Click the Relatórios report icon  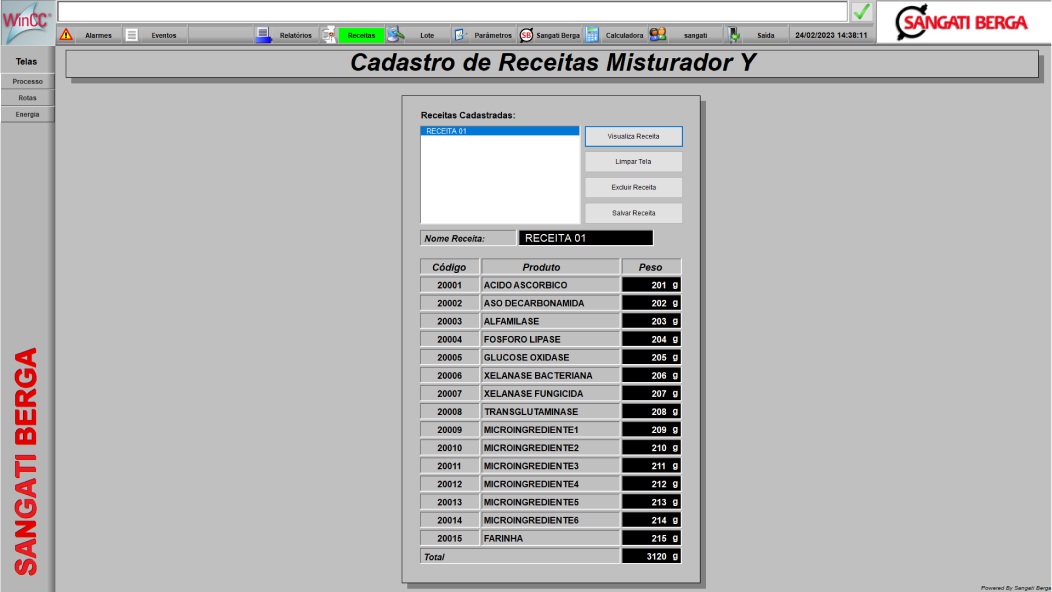(x=263, y=35)
